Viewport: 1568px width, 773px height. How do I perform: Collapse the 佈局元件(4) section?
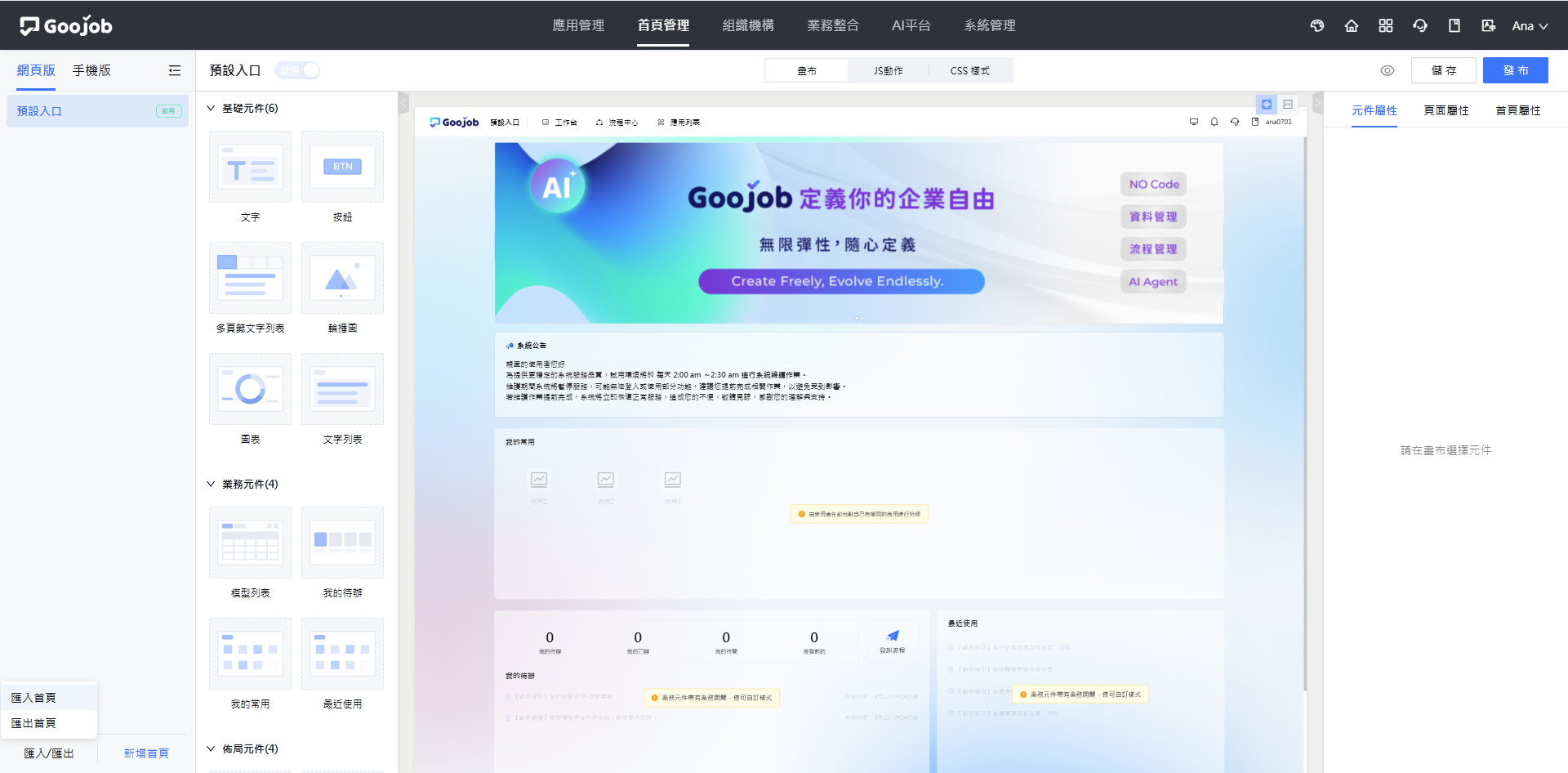coord(211,748)
